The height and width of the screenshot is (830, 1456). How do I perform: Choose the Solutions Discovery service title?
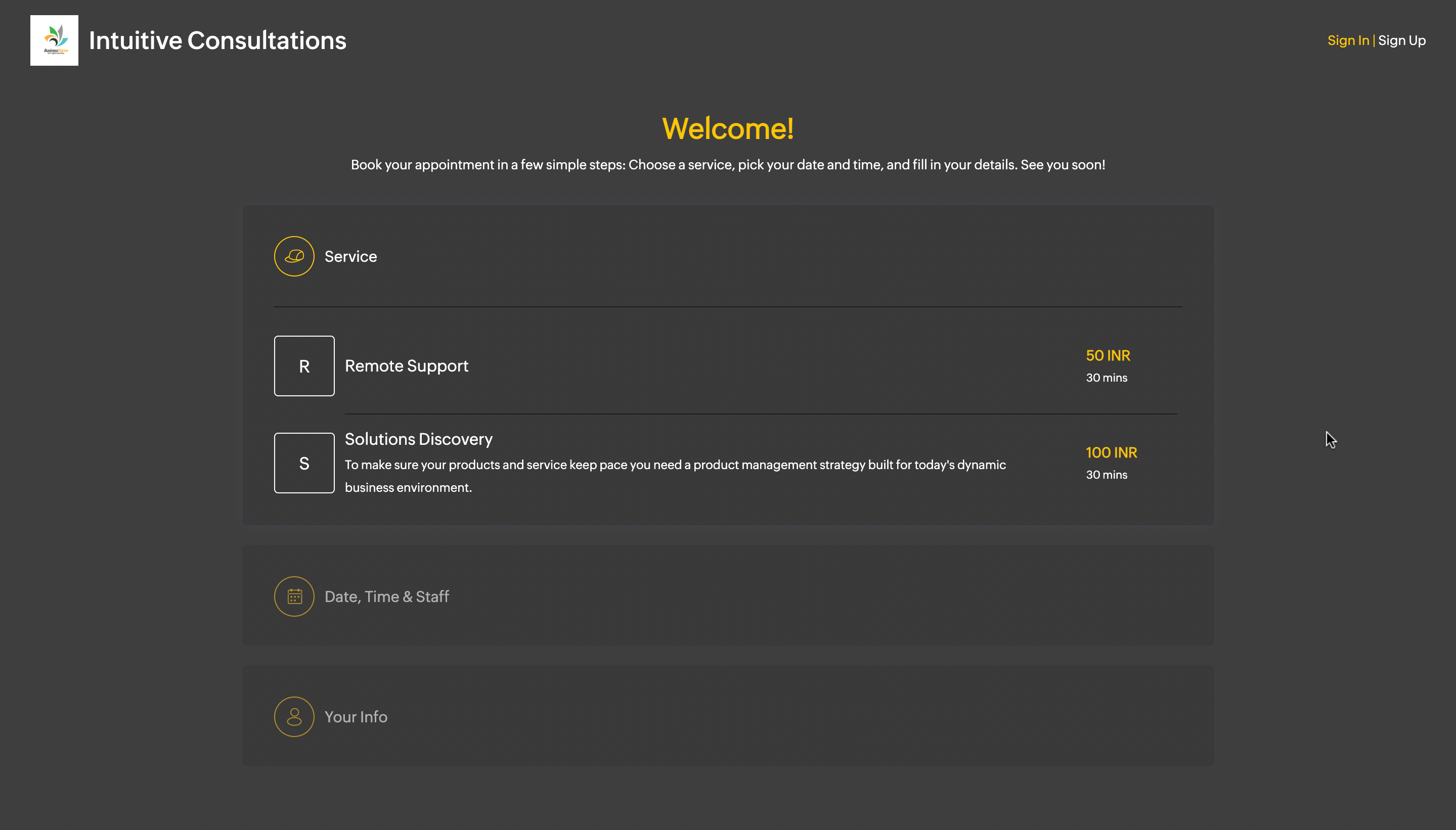[419, 439]
